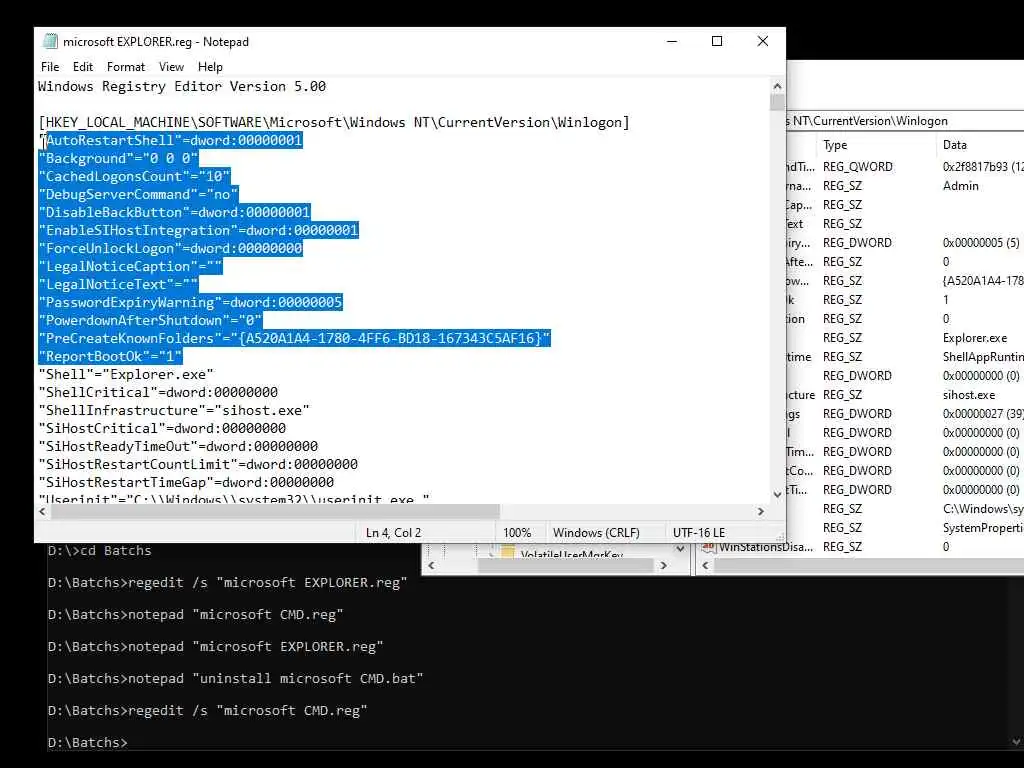
Task: Minimize the Notepad window
Action: click(x=672, y=41)
